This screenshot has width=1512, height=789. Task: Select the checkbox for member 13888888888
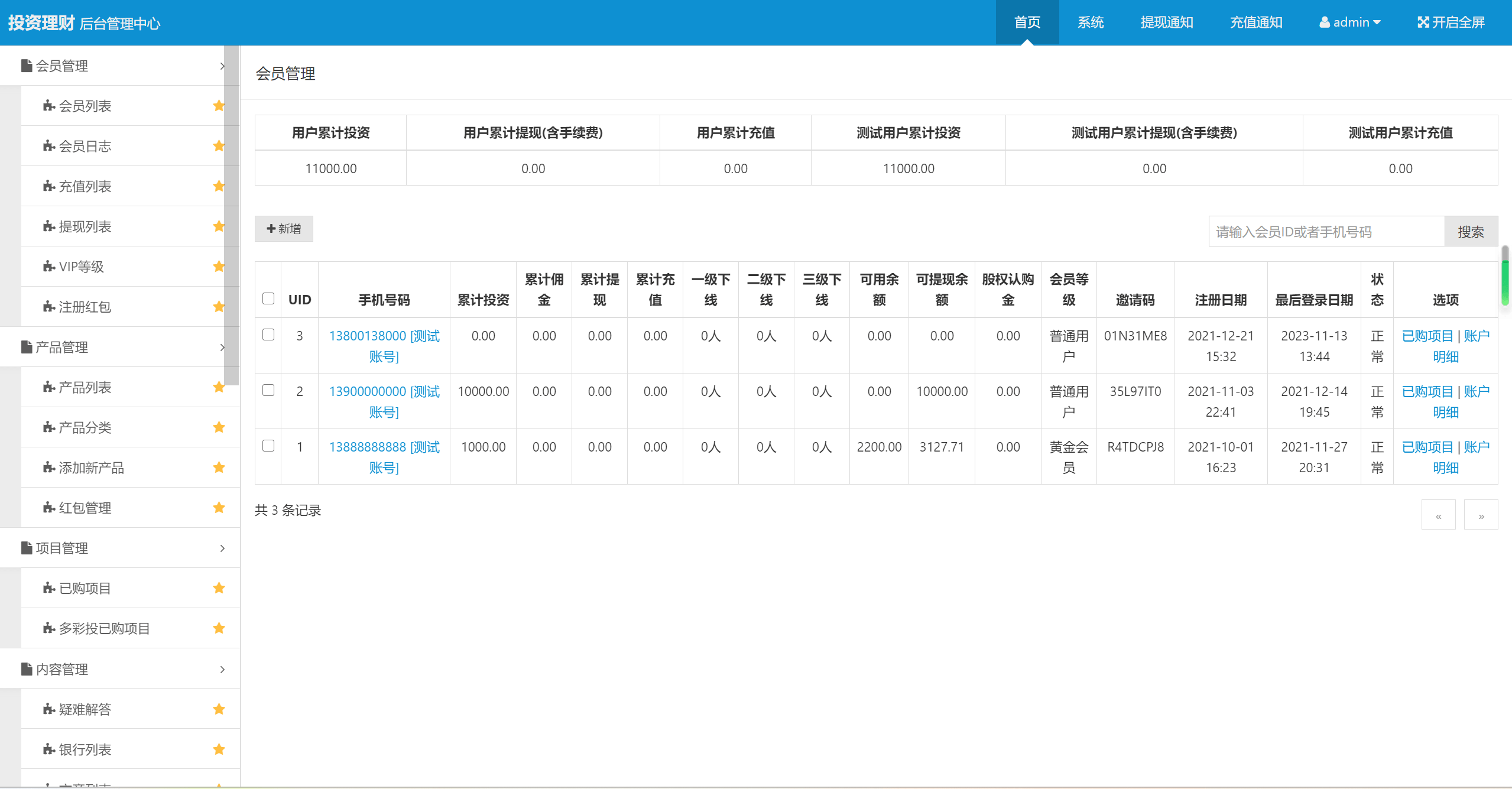tap(268, 446)
